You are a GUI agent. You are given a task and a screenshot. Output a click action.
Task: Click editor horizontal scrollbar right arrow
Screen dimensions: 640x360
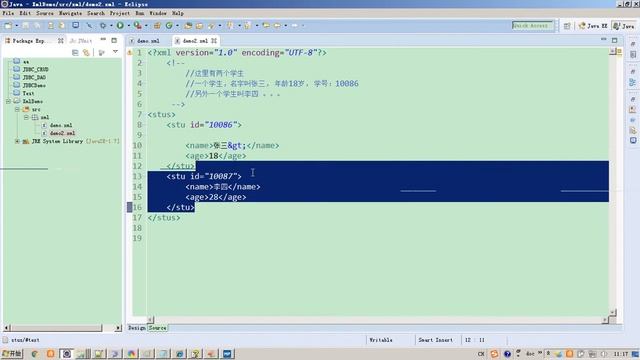[x=605, y=320]
